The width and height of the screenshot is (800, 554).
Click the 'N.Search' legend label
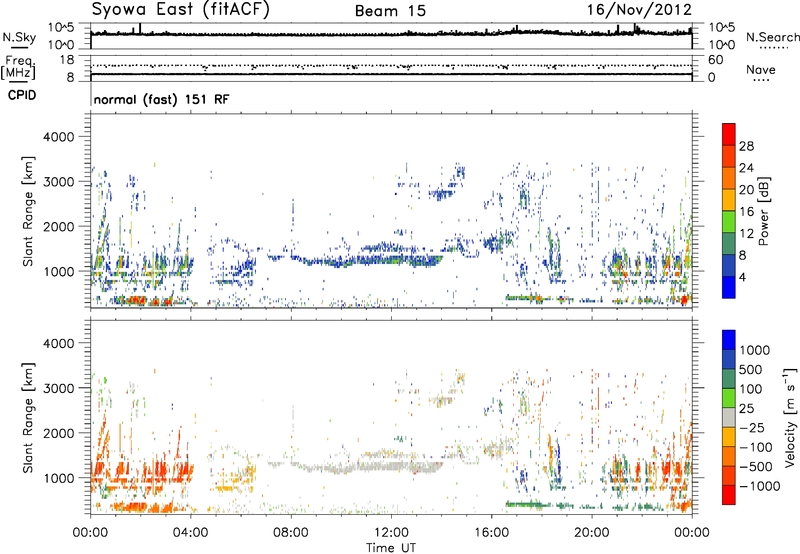point(773,37)
